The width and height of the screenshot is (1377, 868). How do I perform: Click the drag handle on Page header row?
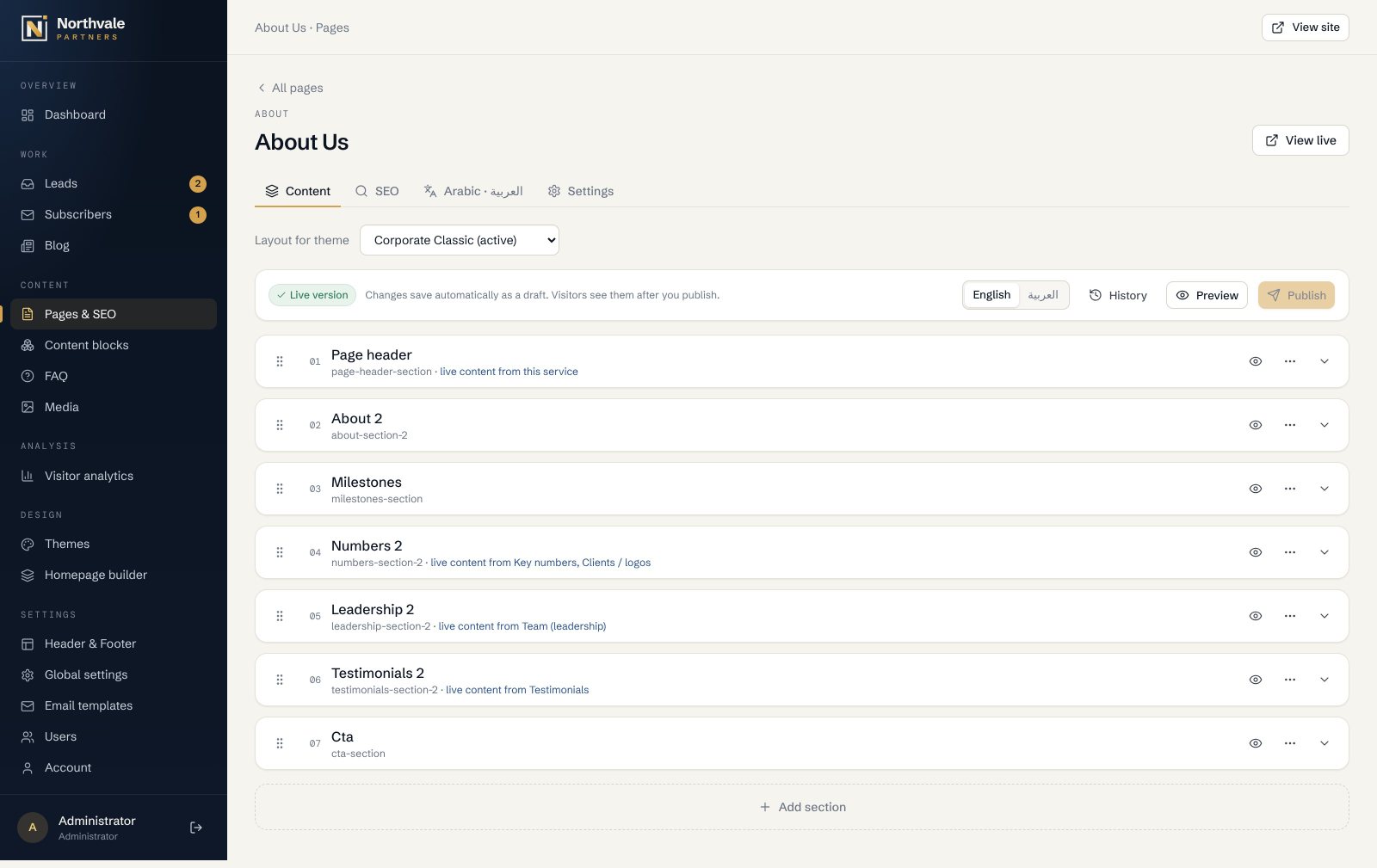280,361
